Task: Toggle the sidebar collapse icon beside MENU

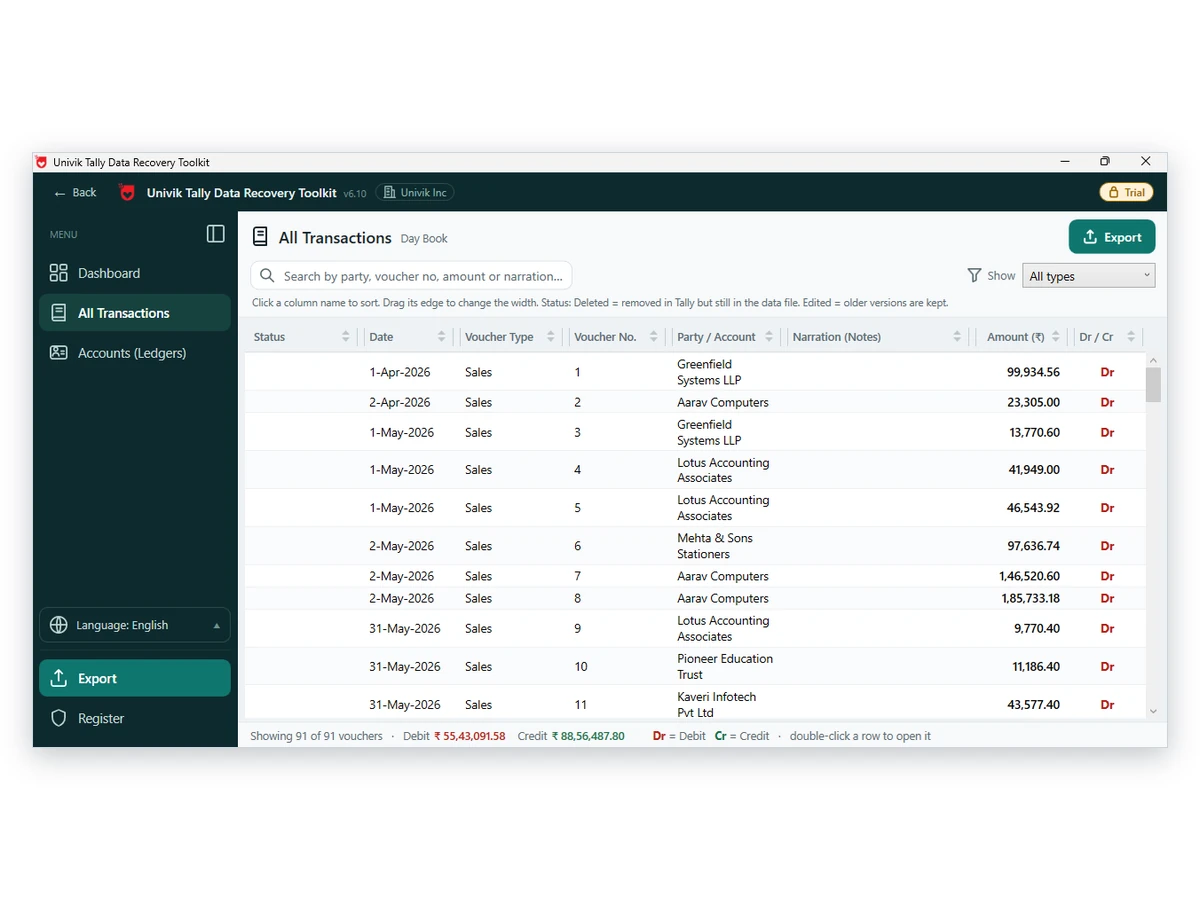Action: tap(215, 234)
